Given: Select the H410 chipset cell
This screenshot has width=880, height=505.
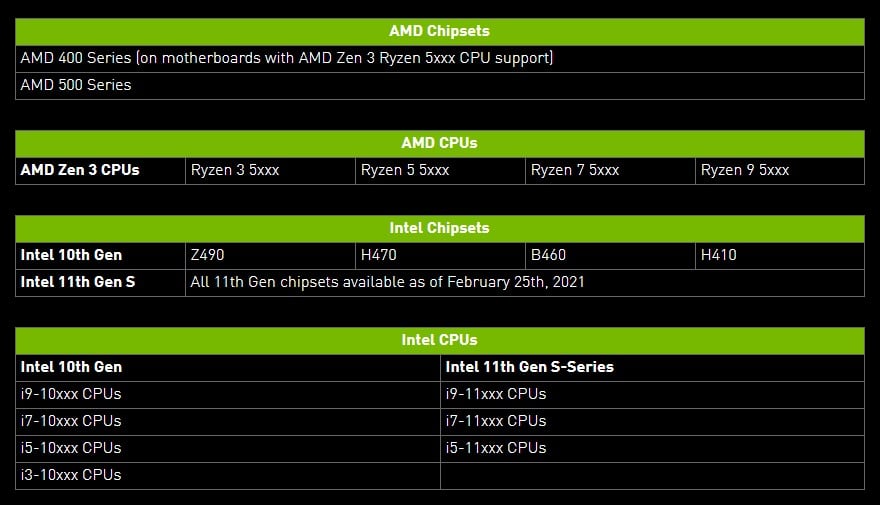Looking at the screenshot, I should tap(780, 255).
